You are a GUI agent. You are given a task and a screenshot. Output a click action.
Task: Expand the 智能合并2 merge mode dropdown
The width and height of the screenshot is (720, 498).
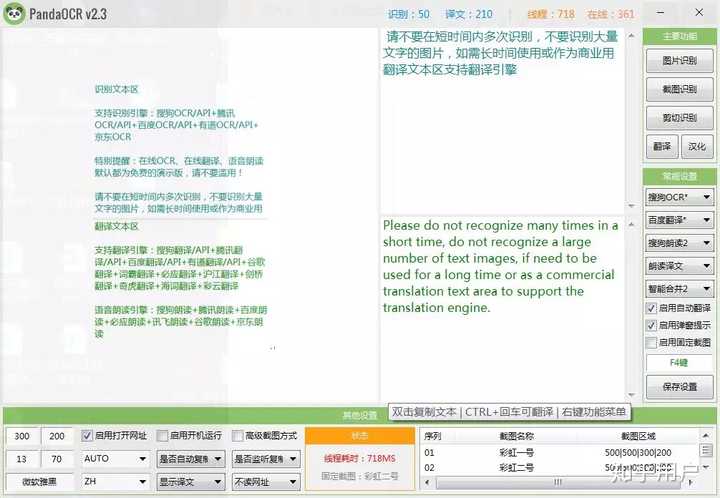pos(679,289)
